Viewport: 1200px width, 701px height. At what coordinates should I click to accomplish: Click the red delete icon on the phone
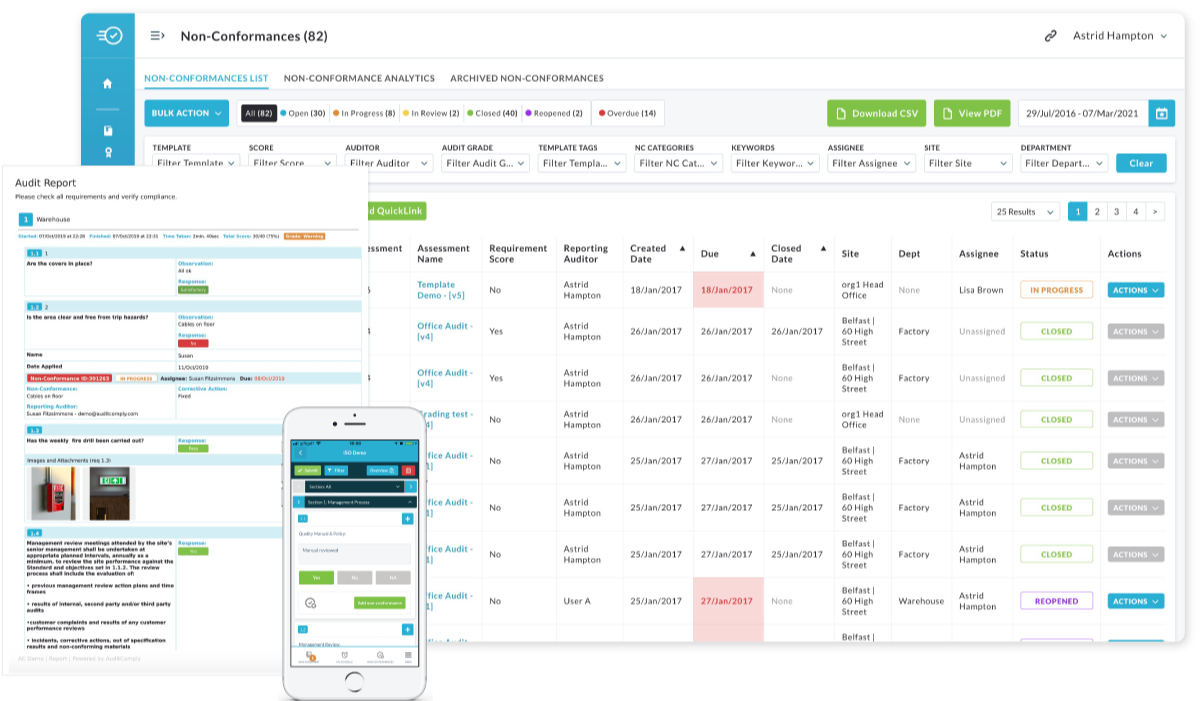pos(408,469)
